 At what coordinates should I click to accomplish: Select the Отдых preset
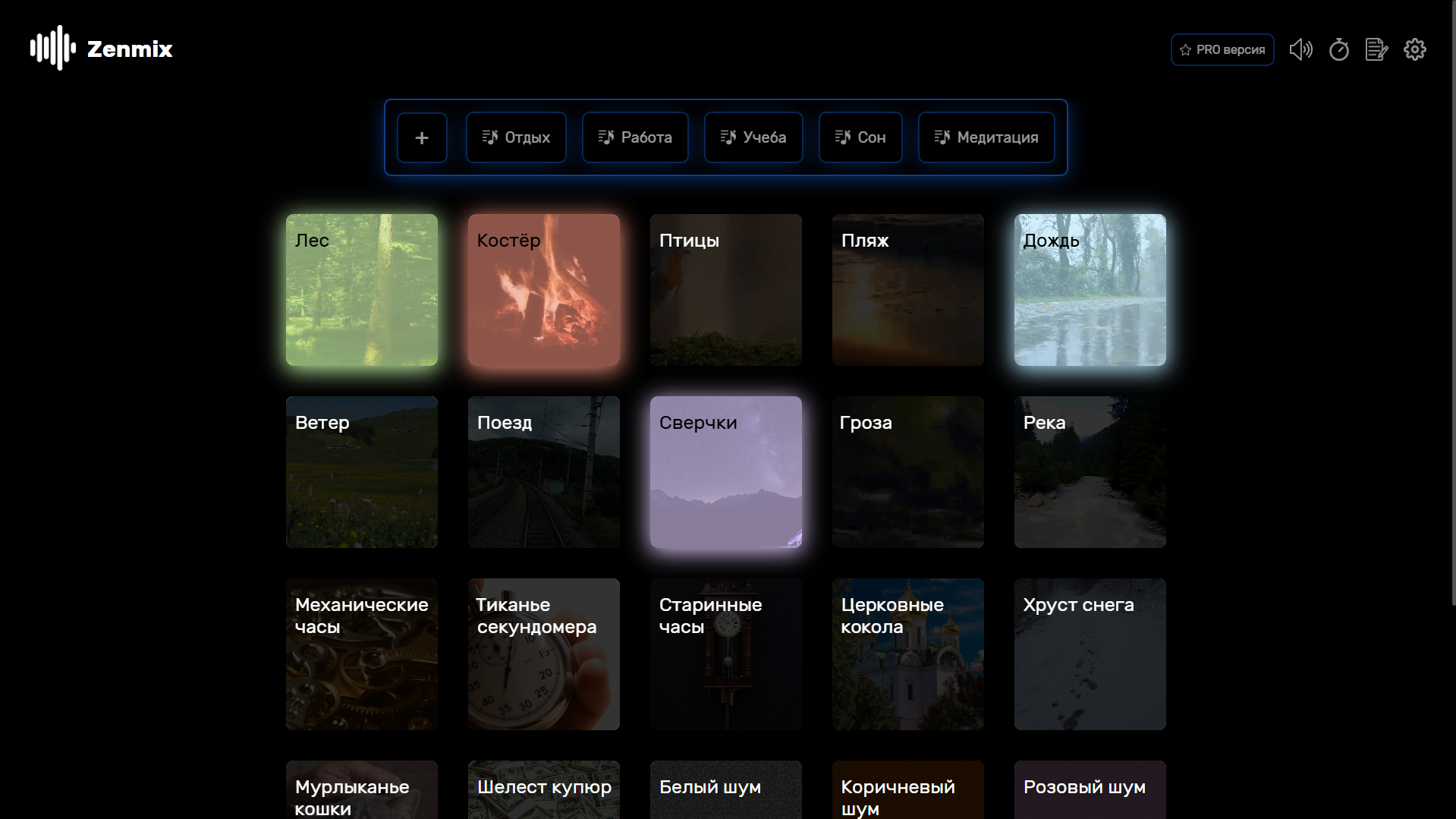516,137
